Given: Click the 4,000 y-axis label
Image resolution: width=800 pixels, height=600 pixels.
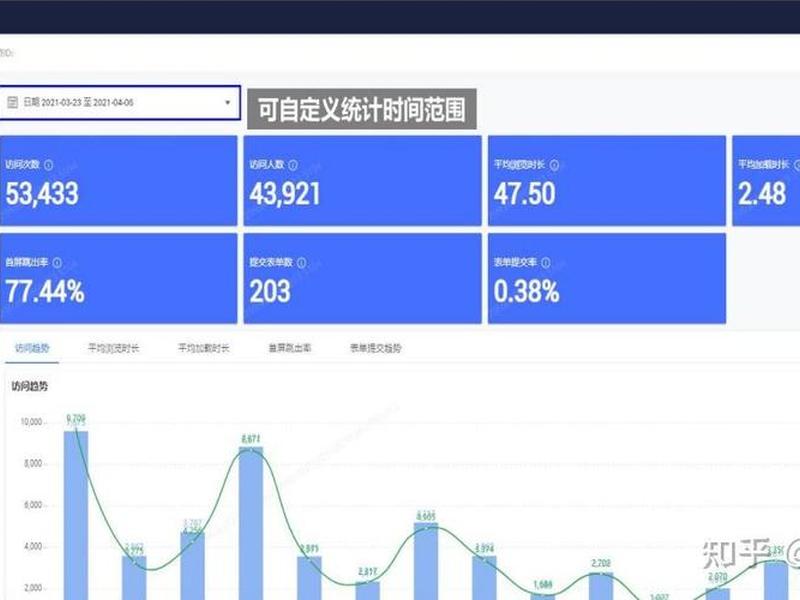Looking at the screenshot, I should [33, 546].
